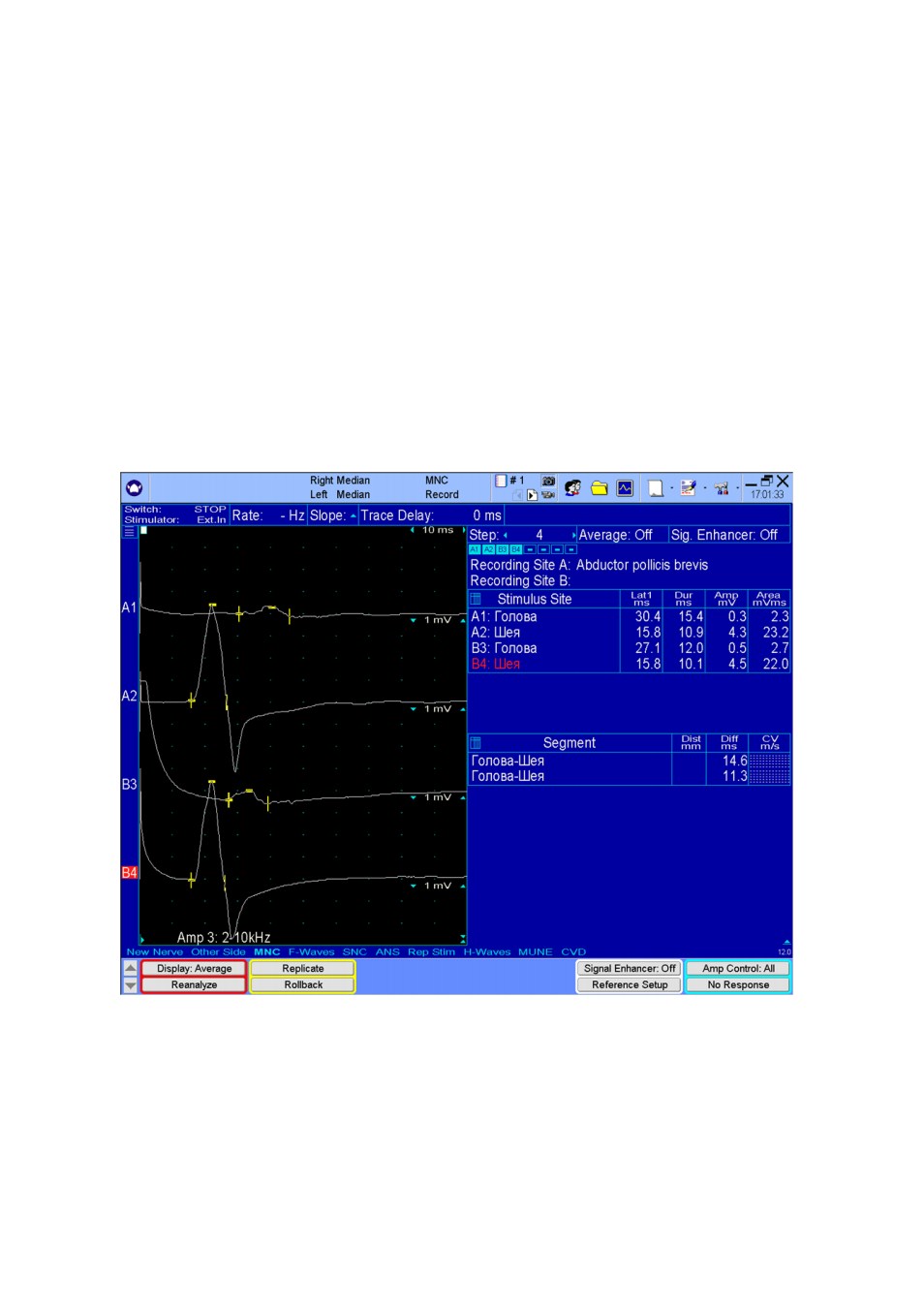Open the CVD test tab
This screenshot has width=924, height=1308.
[573, 952]
